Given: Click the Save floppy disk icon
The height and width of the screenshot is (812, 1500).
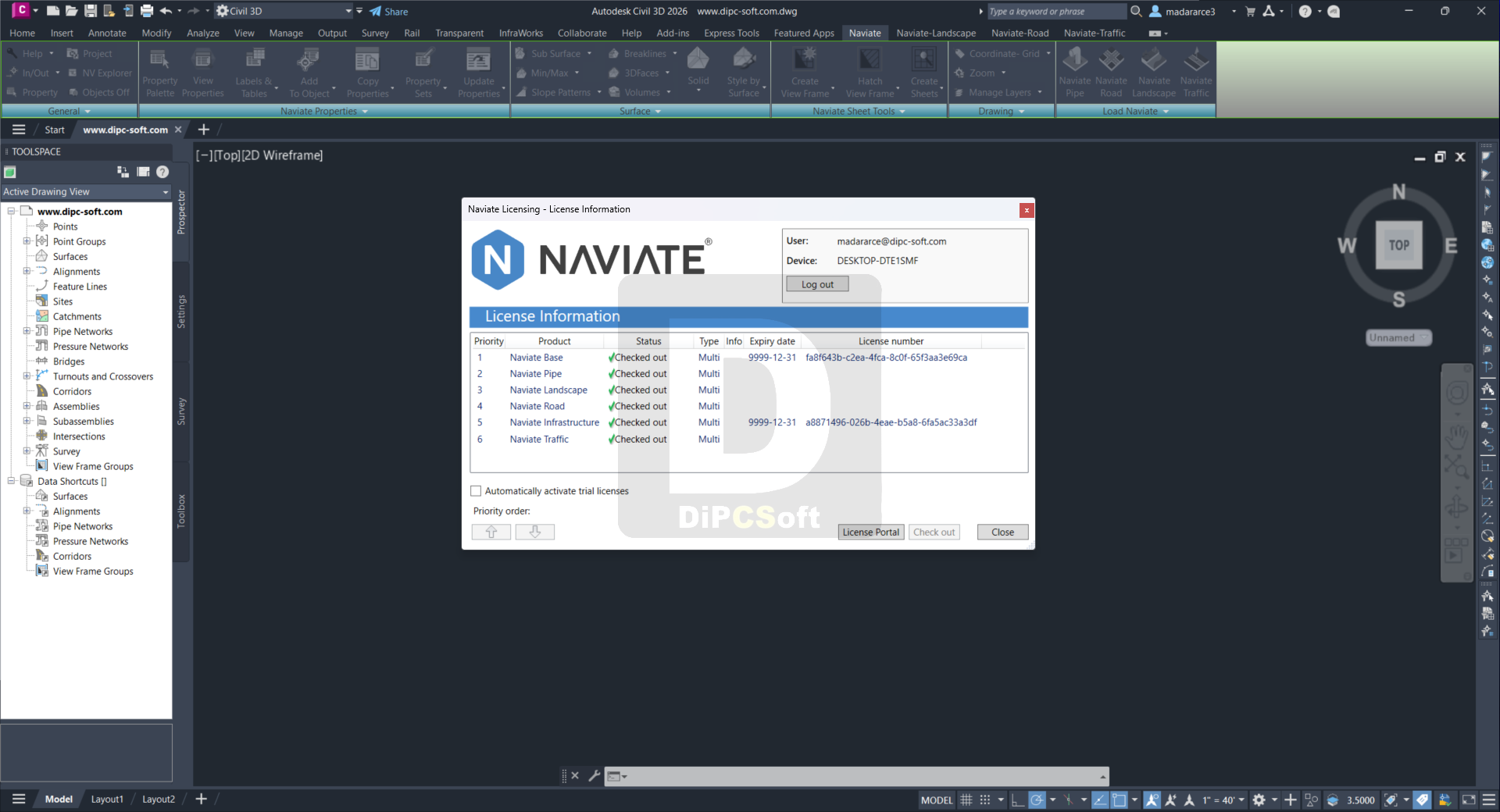Looking at the screenshot, I should click(x=91, y=11).
